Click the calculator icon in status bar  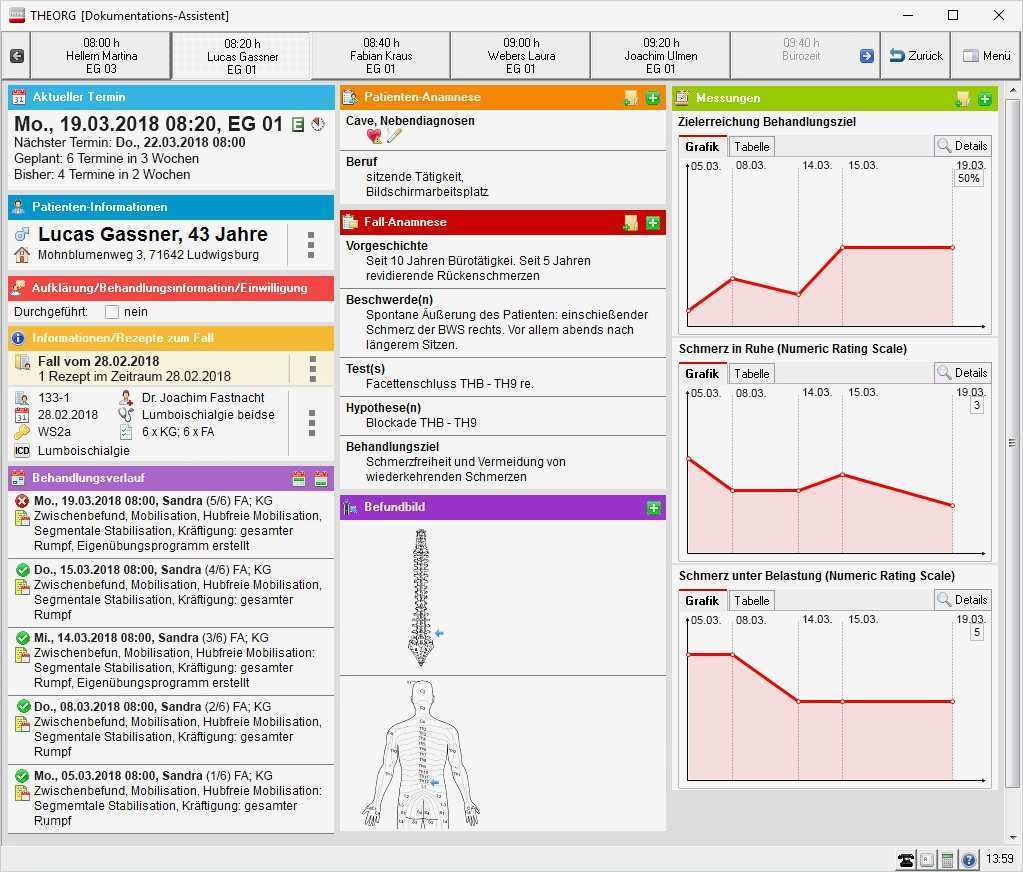pyautogui.click(x=948, y=860)
